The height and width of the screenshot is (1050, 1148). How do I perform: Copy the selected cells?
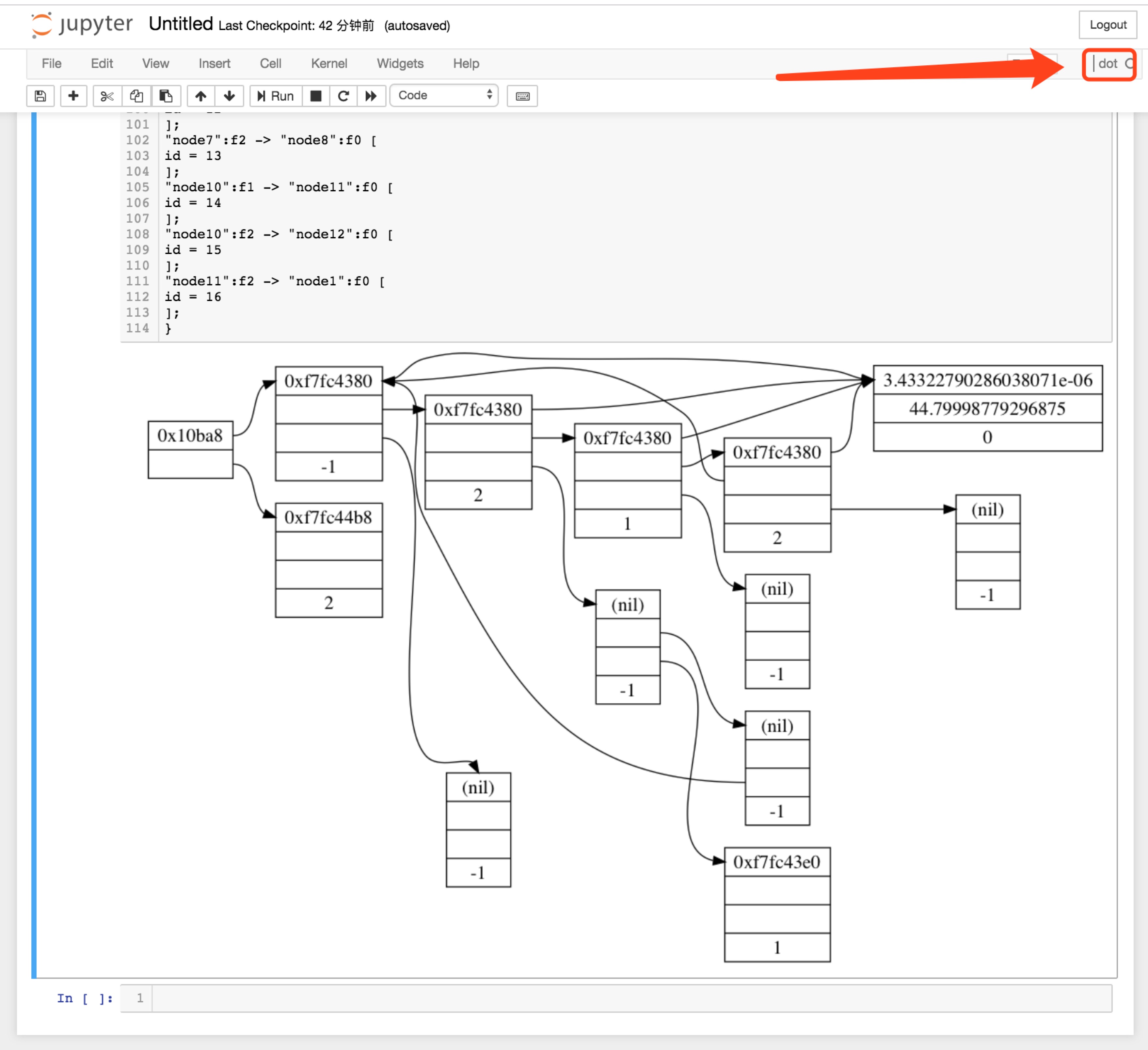point(136,96)
